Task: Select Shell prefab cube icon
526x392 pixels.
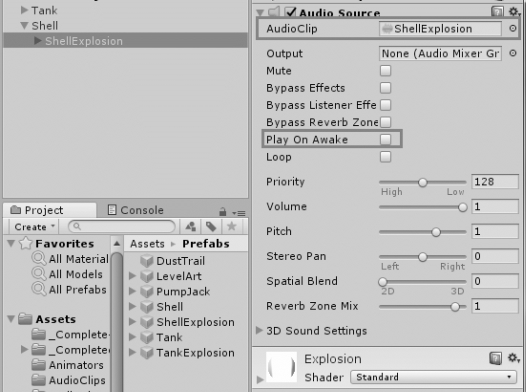Action: (147, 306)
